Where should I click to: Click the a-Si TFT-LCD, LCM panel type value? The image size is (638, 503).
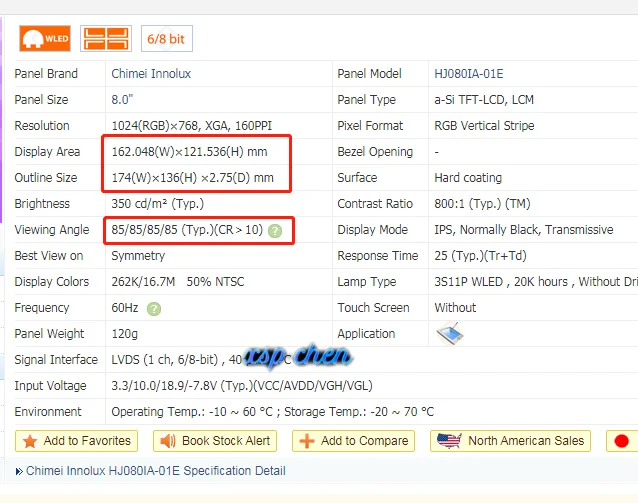click(484, 100)
